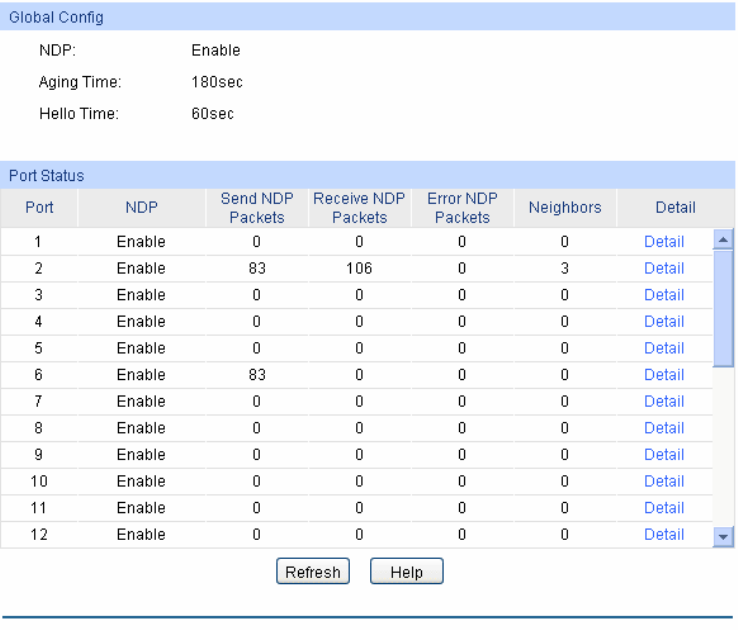Open Detail link for port 12
738x630 pixels.
[664, 535]
